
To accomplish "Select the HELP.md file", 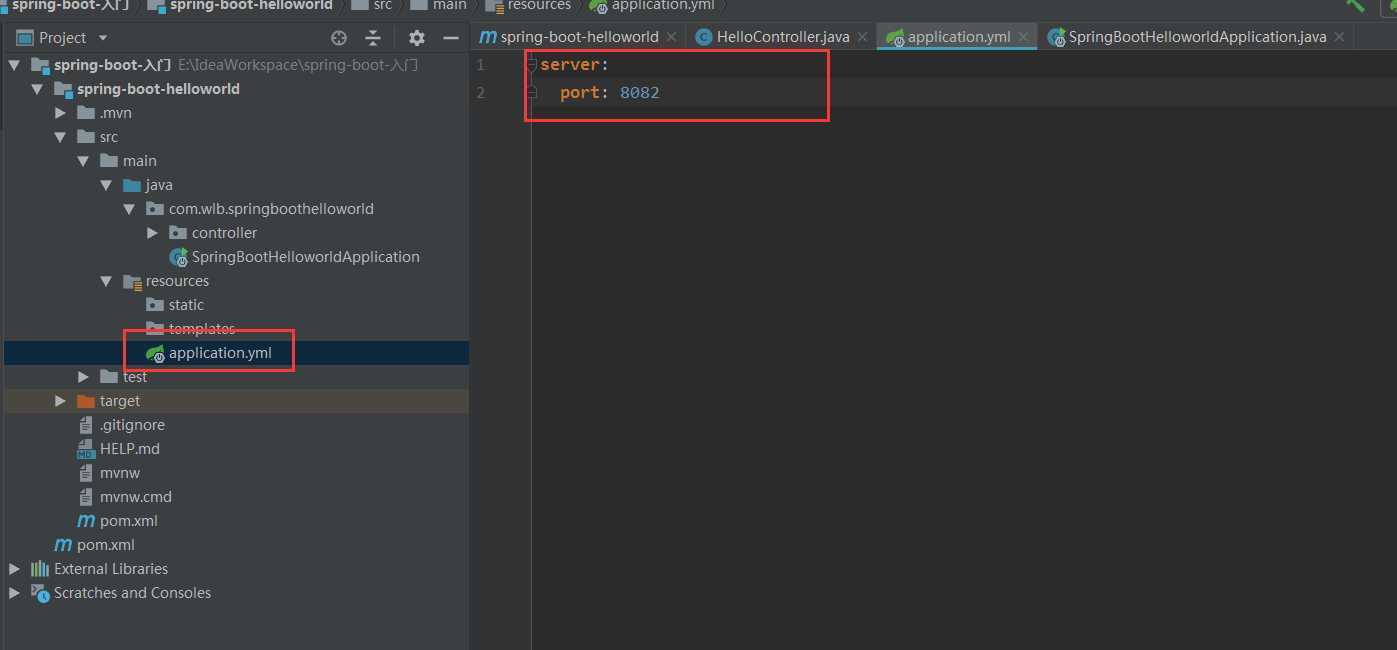I will 130,449.
